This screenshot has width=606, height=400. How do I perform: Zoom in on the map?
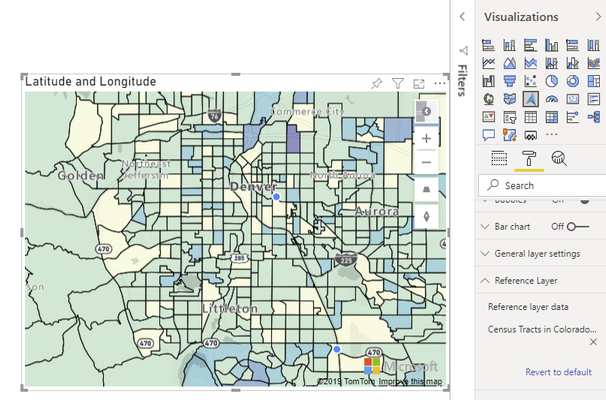[426, 138]
